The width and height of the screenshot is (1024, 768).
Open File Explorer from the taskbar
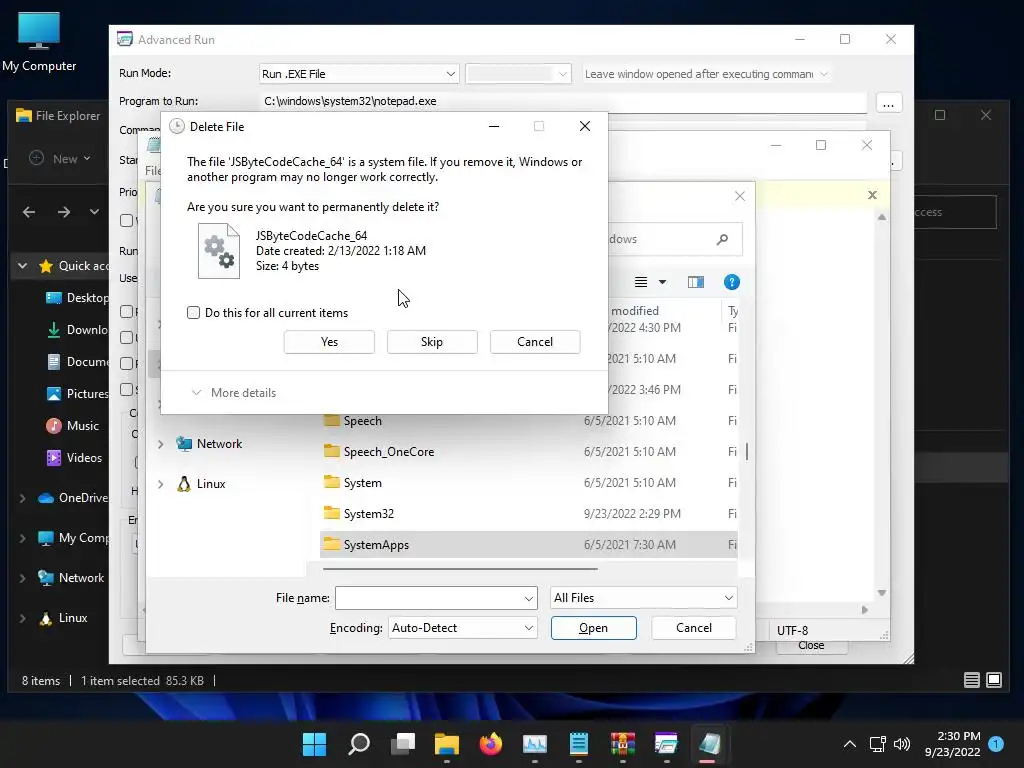point(447,744)
